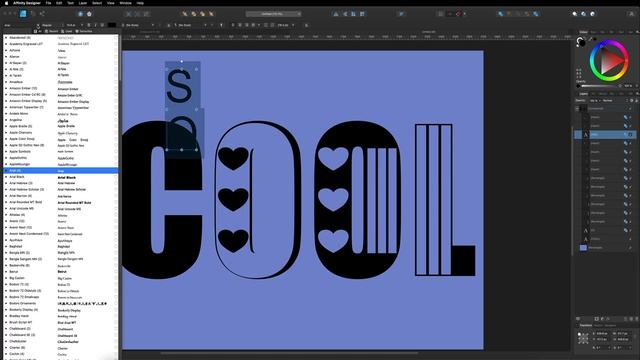Expand the Amazon Ember font family
Viewport: 640px width, 360px height.
coord(6,88)
